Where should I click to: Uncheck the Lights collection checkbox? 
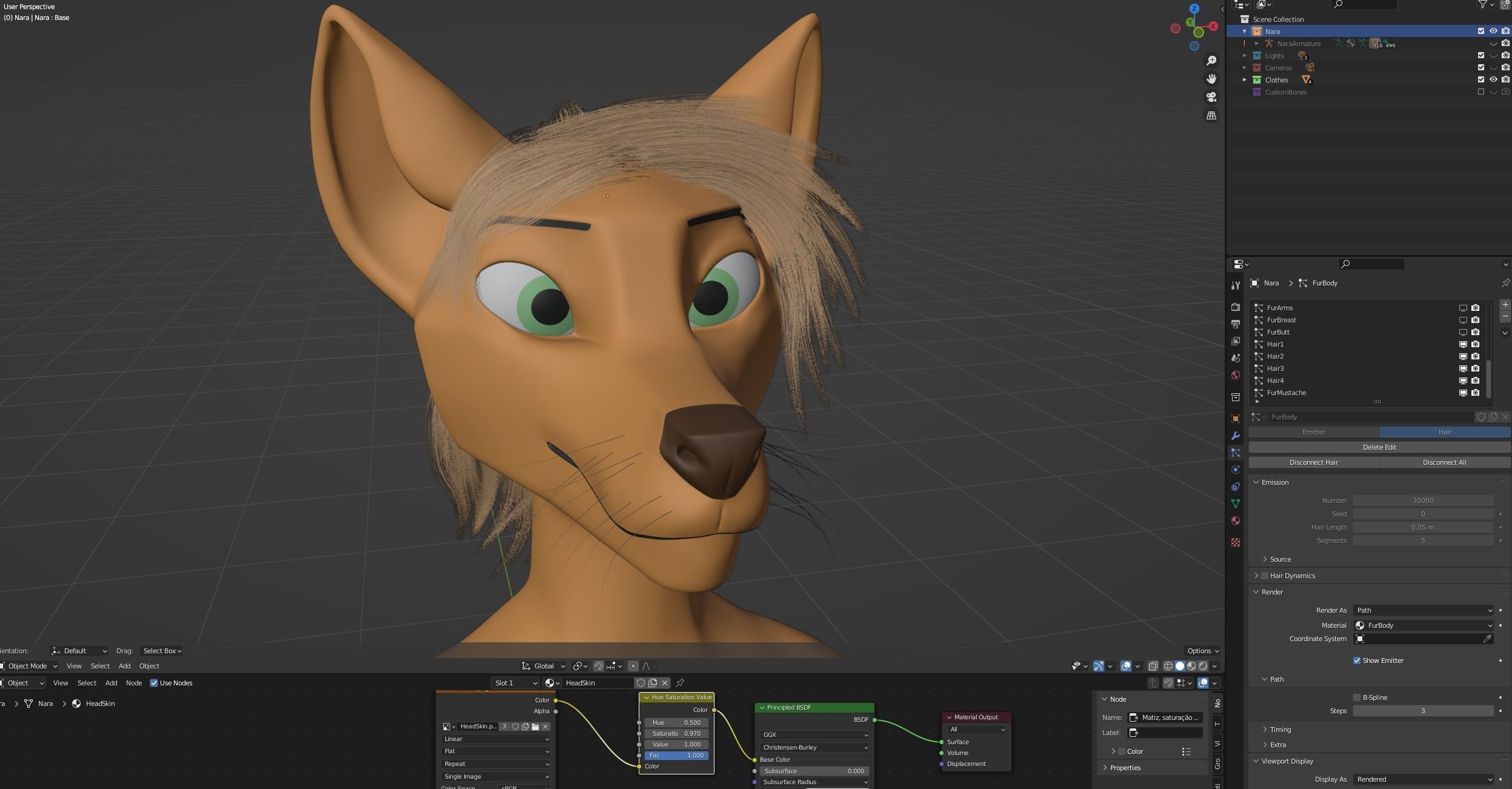[1481, 56]
